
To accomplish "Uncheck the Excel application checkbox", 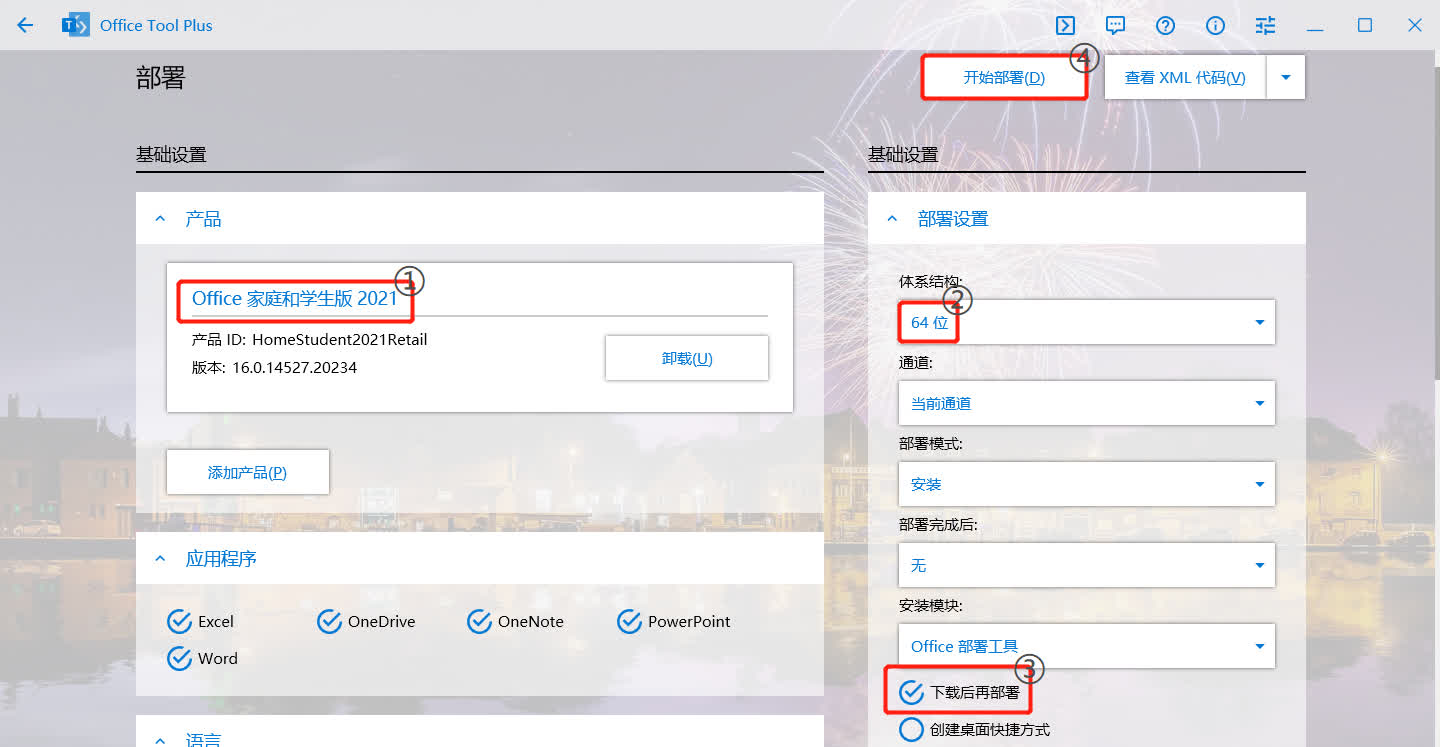I will click(180, 622).
